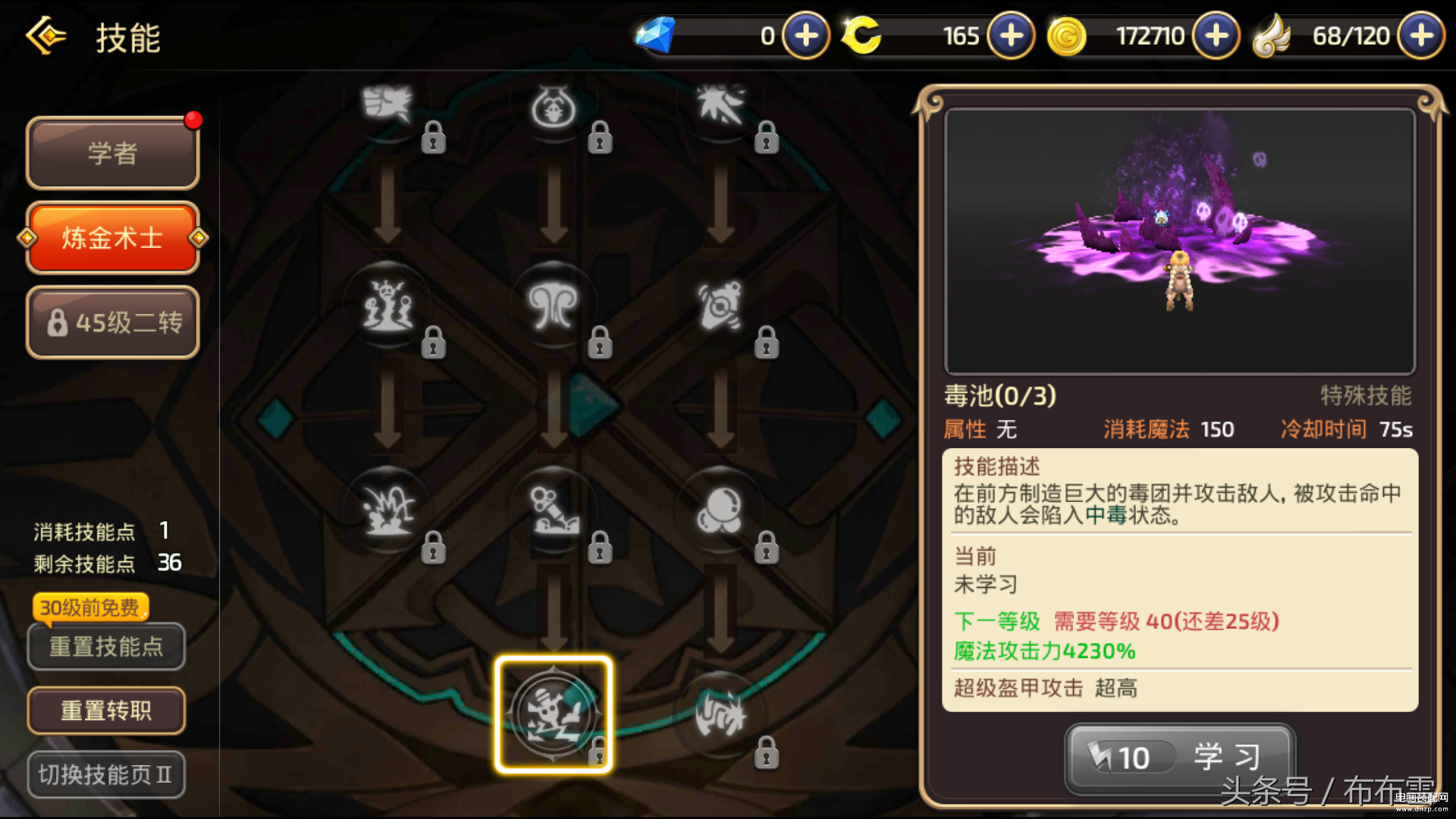Viewport: 1456px width, 819px height.
Task: Select the locked potion flask skill icon
Action: [554, 105]
